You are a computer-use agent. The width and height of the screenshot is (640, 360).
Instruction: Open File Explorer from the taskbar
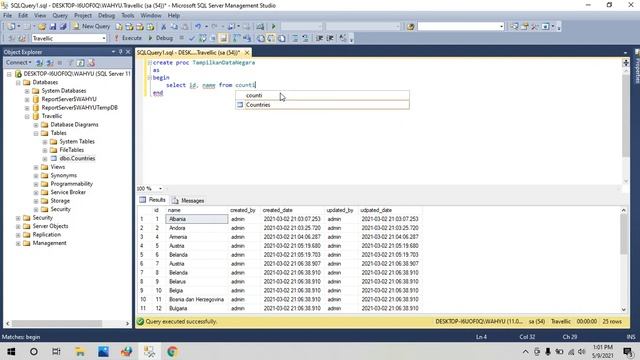pos(80,351)
